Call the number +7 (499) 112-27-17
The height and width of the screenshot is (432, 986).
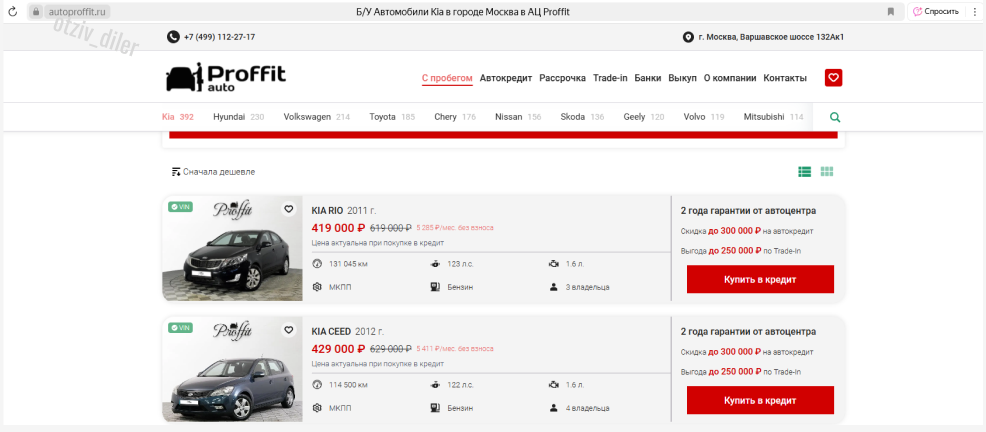pyautogui.click(x=219, y=37)
